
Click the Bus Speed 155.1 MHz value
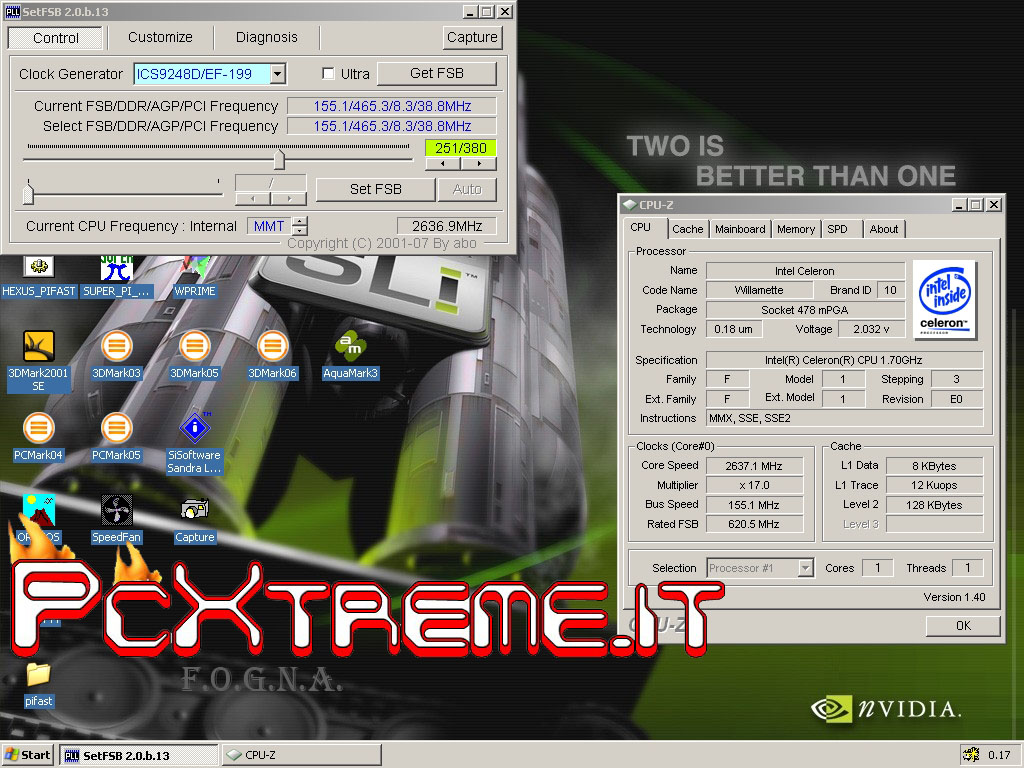tap(754, 505)
